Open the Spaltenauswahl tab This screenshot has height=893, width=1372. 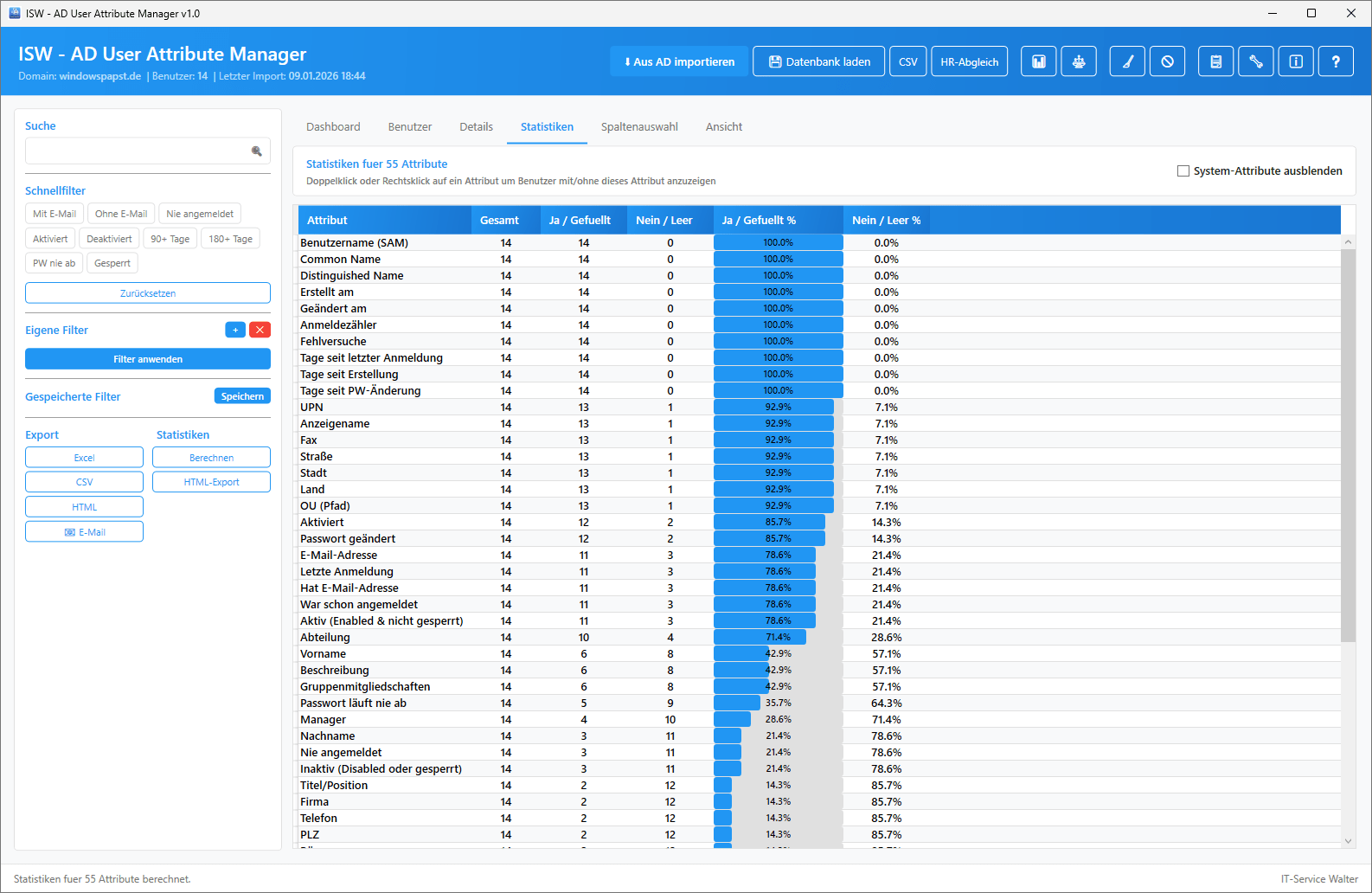point(639,127)
